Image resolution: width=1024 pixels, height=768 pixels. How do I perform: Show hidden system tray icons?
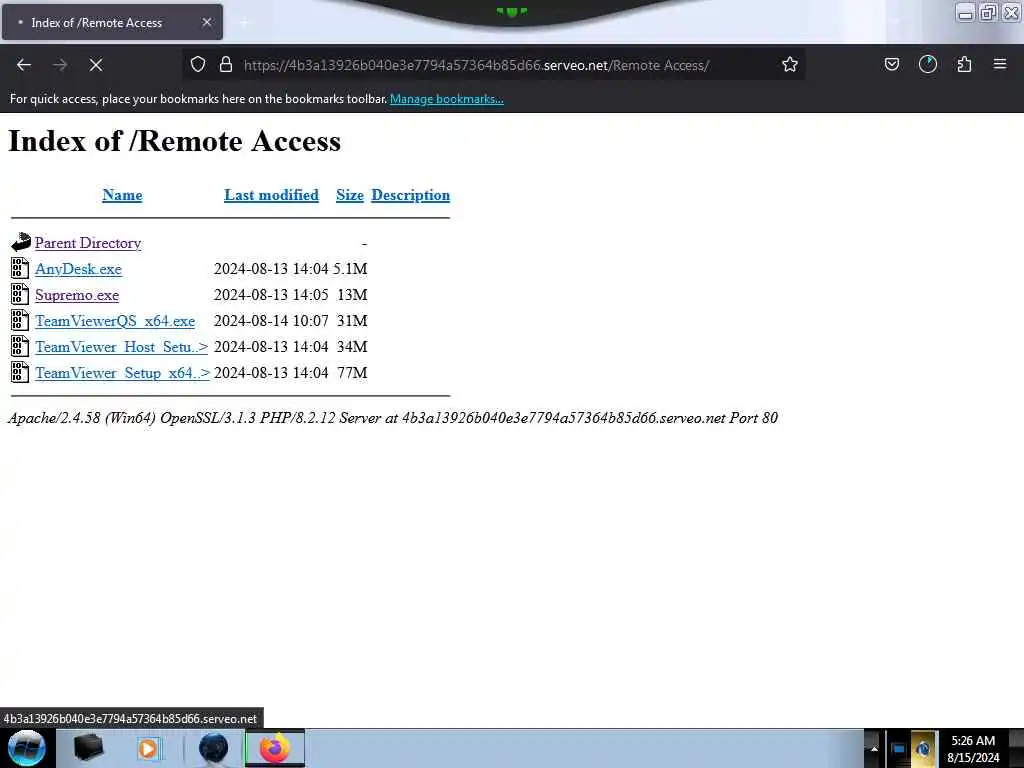874,748
